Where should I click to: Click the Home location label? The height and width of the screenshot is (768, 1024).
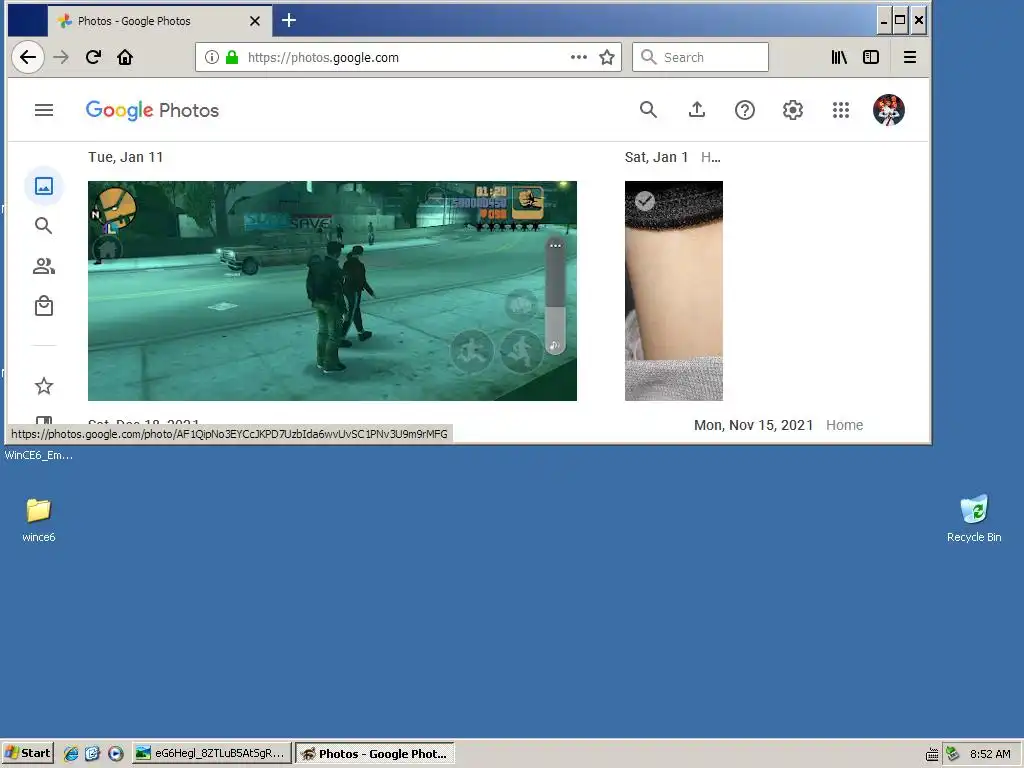844,425
